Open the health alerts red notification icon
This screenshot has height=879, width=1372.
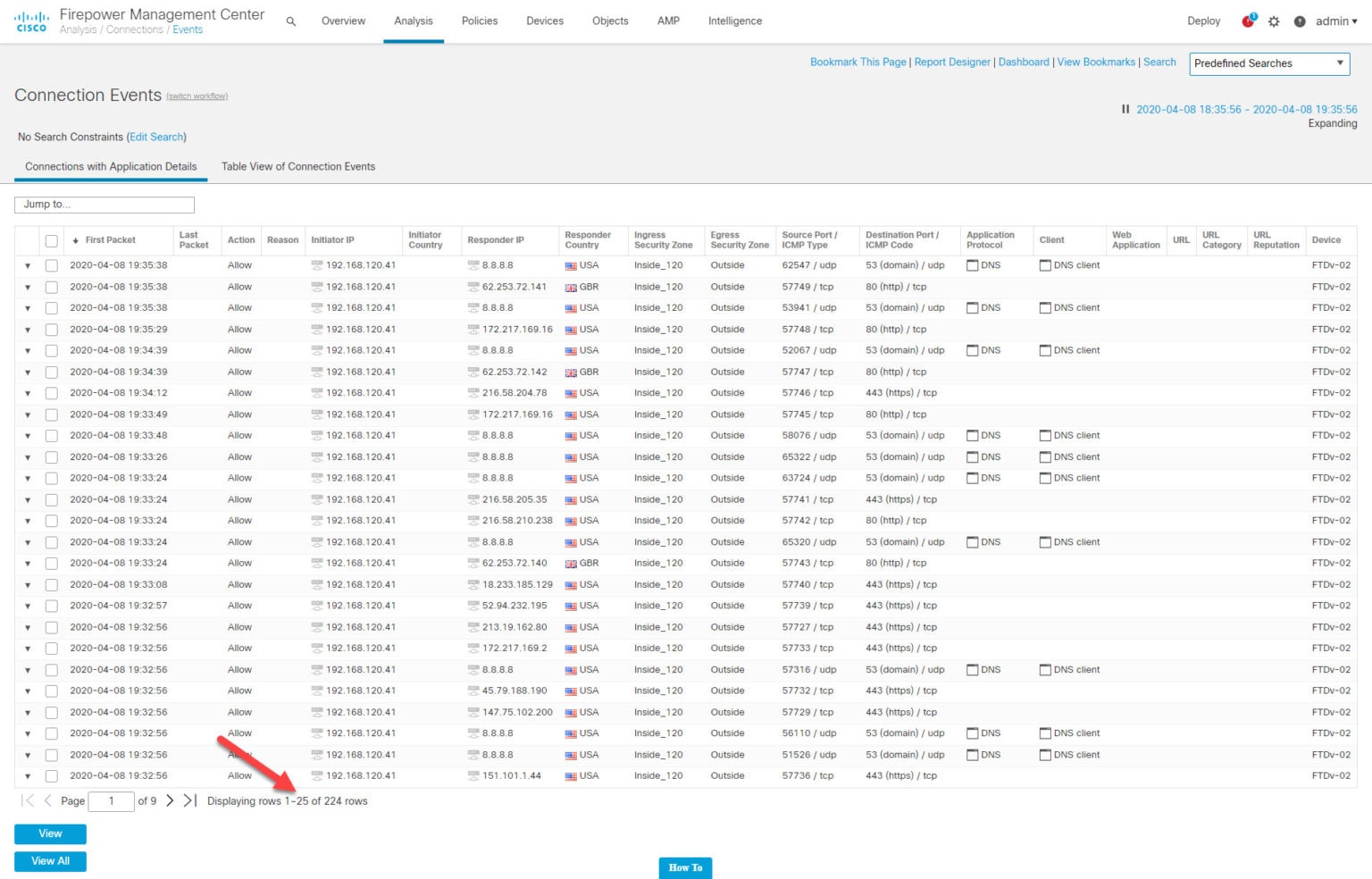[x=1247, y=21]
